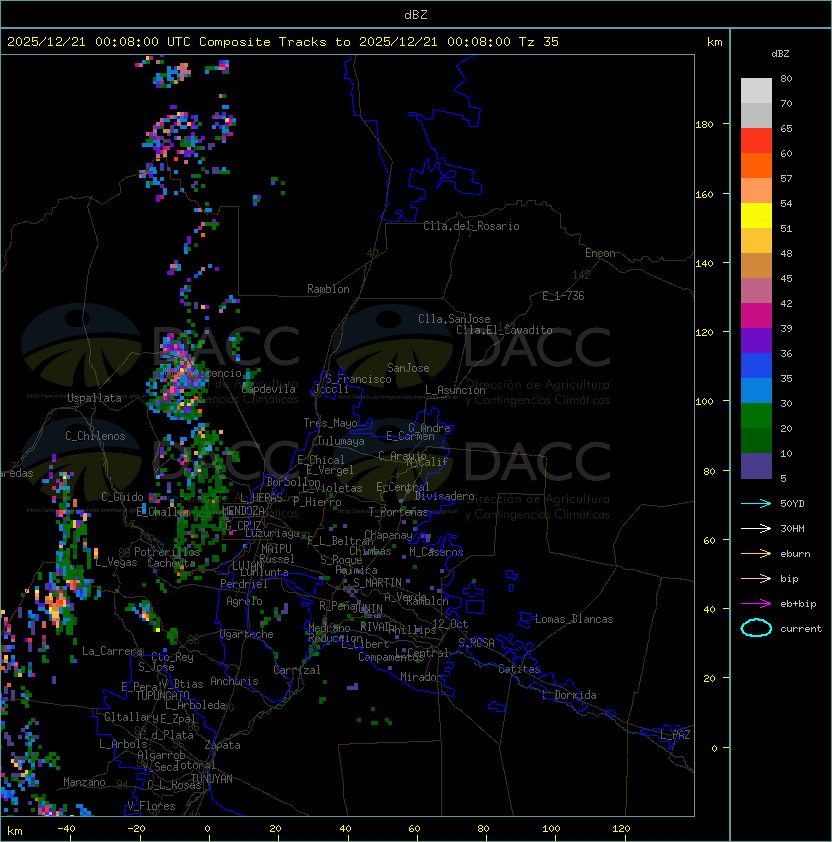Click the Tulumaya place label
Viewport: 832px width, 842px height.
pos(341,441)
